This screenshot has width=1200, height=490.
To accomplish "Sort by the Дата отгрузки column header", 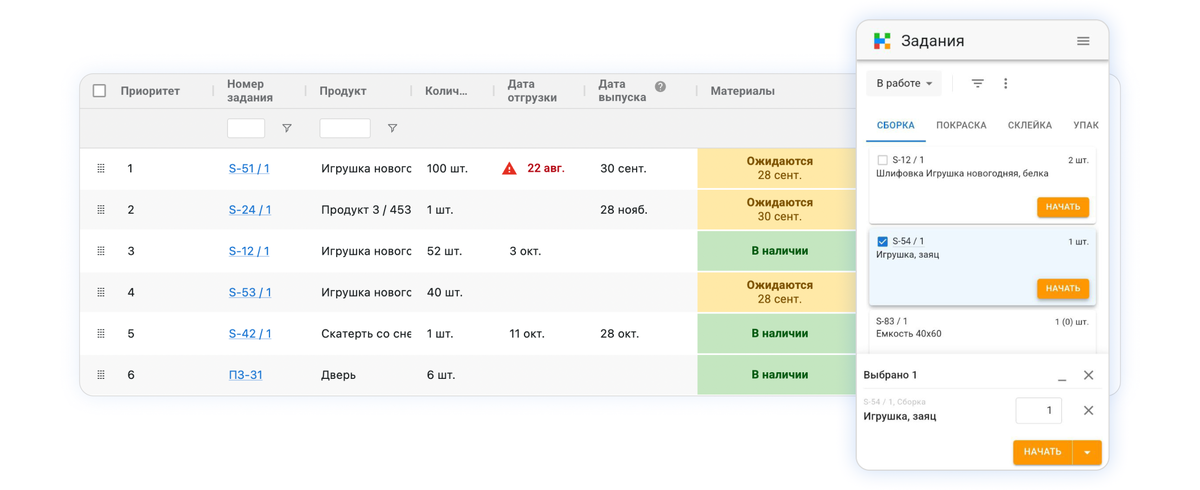I will 532,91.
